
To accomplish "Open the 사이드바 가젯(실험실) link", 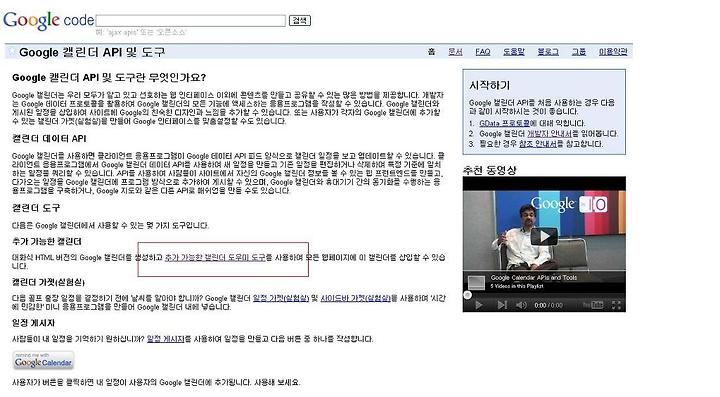I will pyautogui.click(x=355, y=298).
